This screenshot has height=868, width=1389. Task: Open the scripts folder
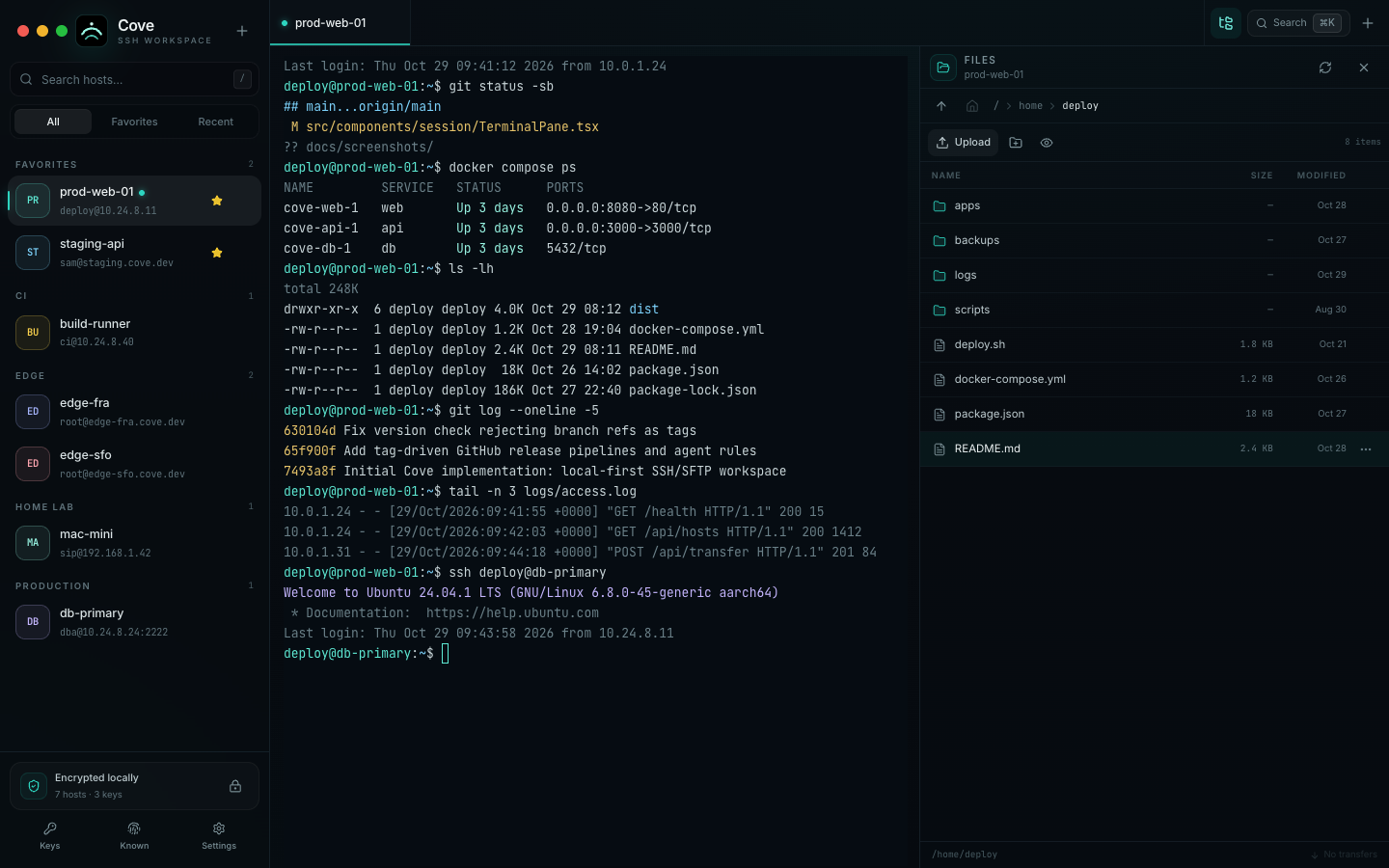coord(1155,310)
